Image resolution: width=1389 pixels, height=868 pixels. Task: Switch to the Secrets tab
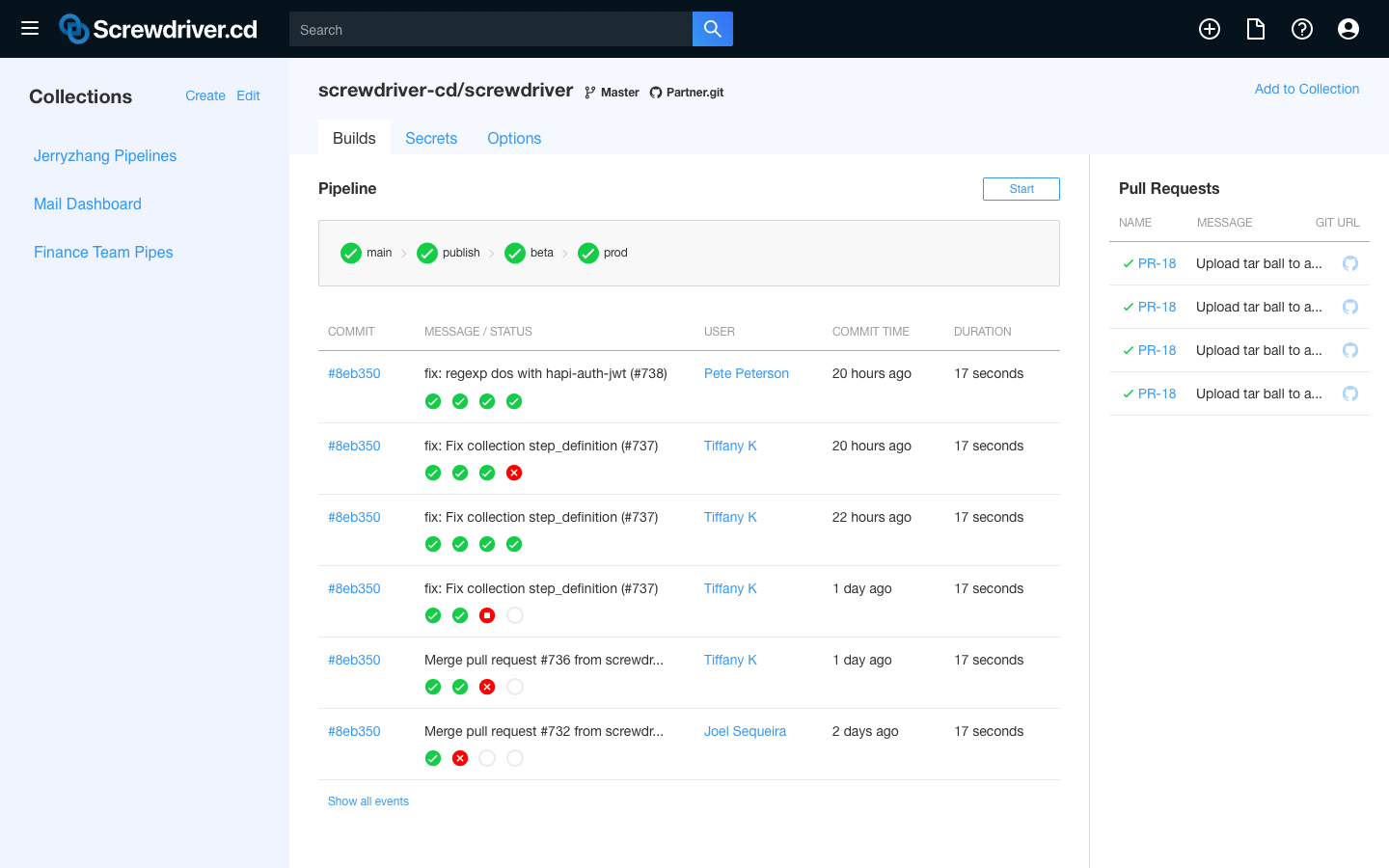coord(431,138)
